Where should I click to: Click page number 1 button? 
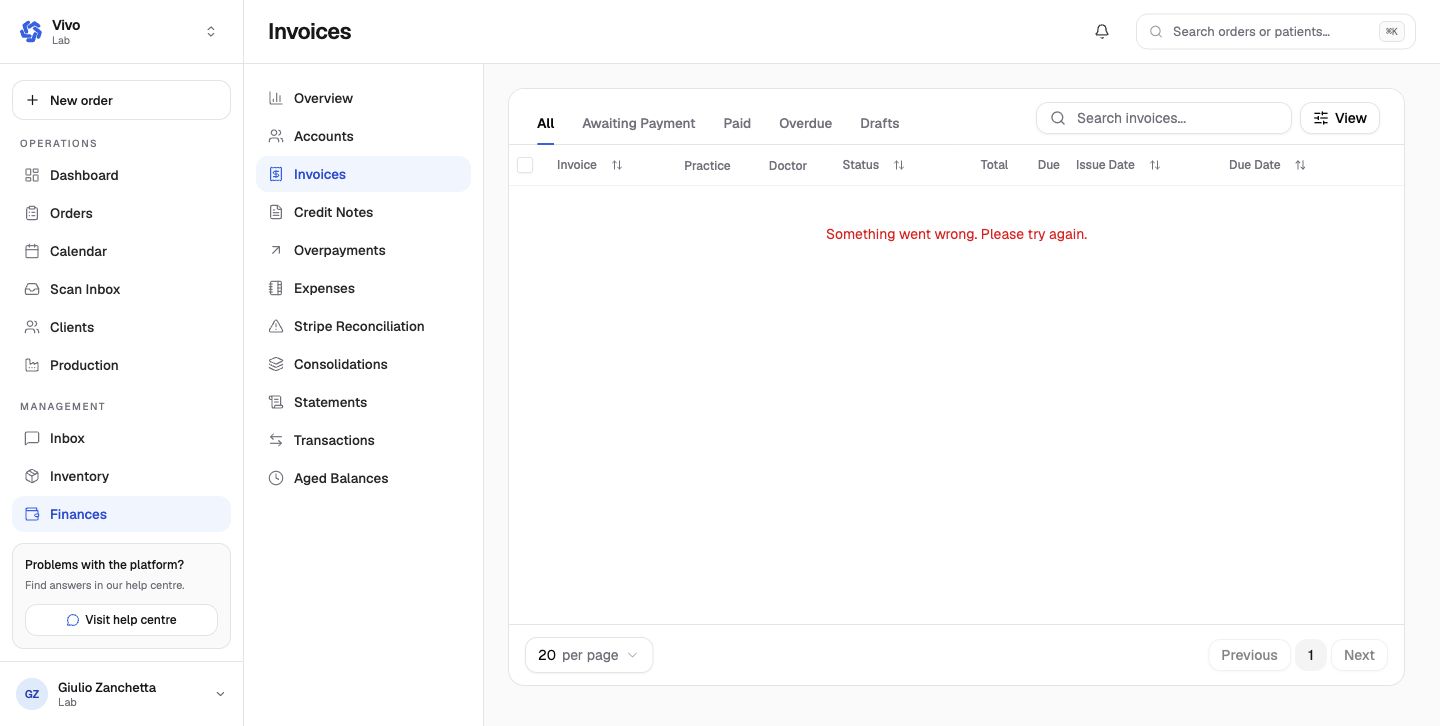[1311, 655]
